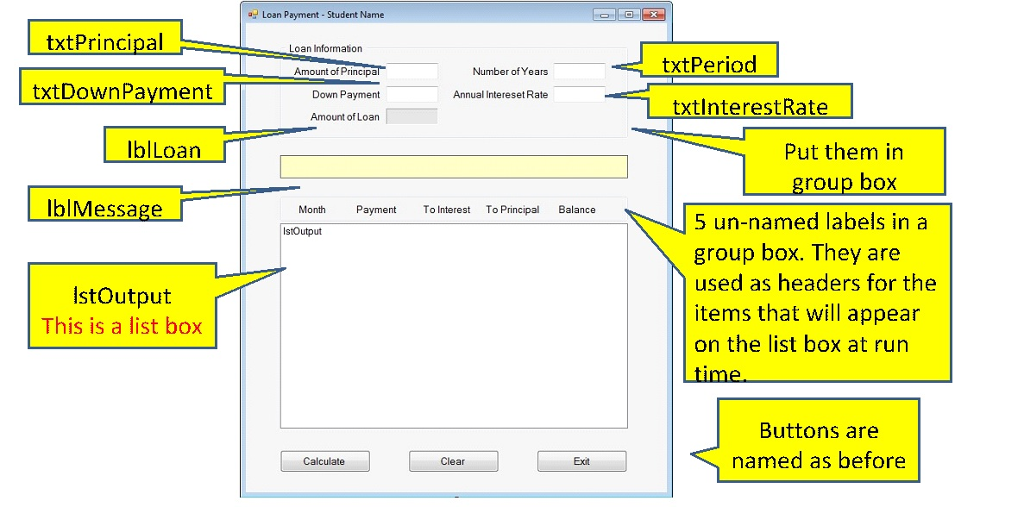The height and width of the screenshot is (507, 1024).
Task: Select the yellow message label area
Action: click(454, 167)
